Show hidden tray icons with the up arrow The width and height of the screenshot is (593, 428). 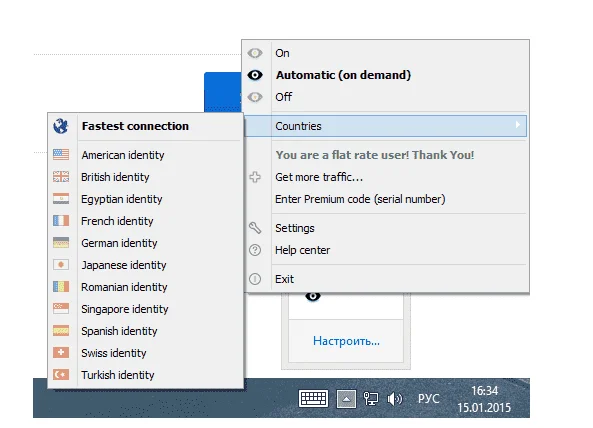click(x=346, y=399)
